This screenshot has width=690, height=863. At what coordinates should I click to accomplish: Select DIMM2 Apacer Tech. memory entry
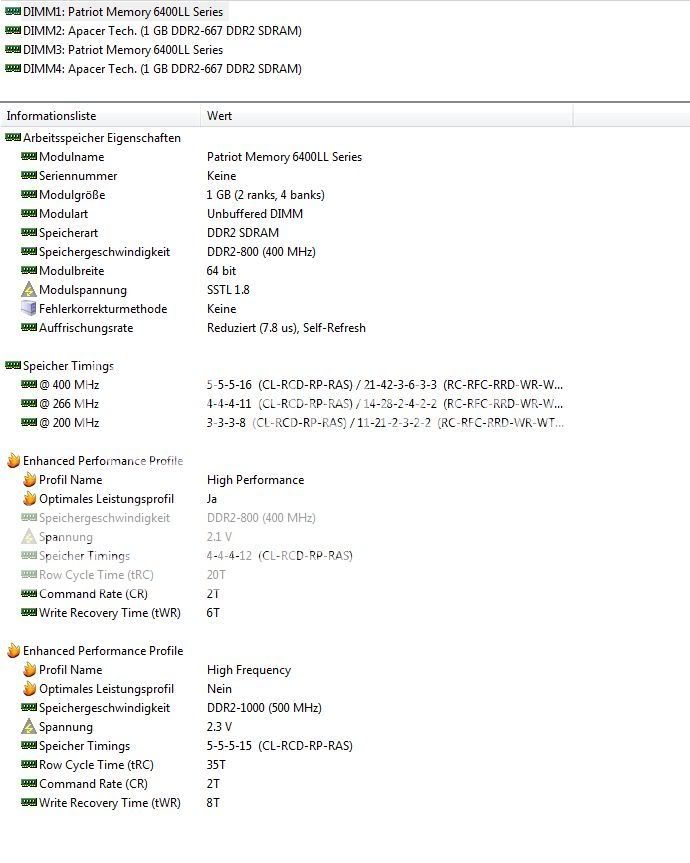162,31
